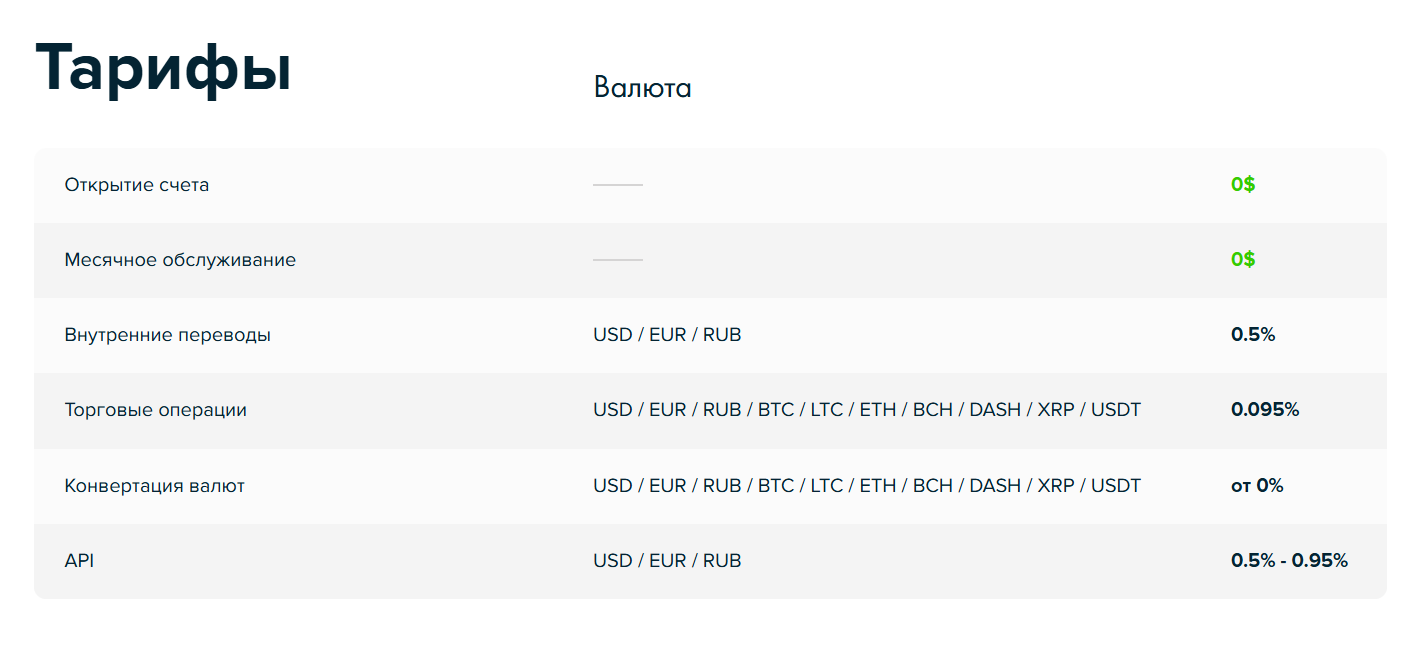
Task: Click the dash in Месячное обслуживание row
Action: click(617, 260)
